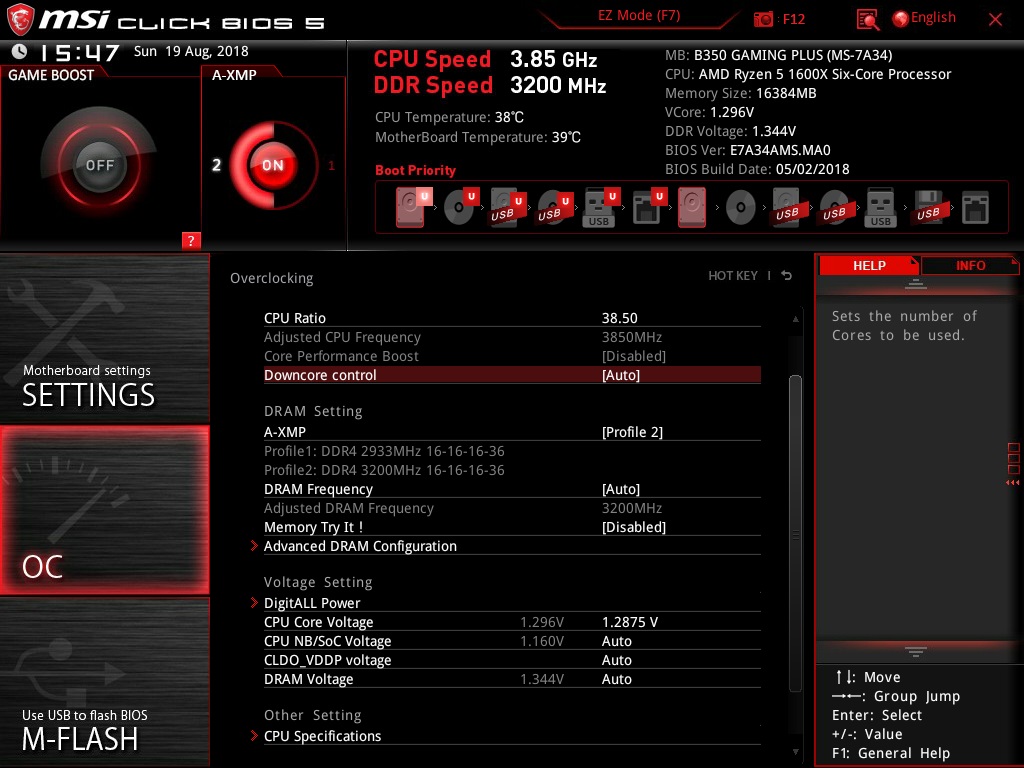Screen dimensions: 1024x768
Task: Open the SETTINGS motherboard settings section
Action: click(104, 338)
